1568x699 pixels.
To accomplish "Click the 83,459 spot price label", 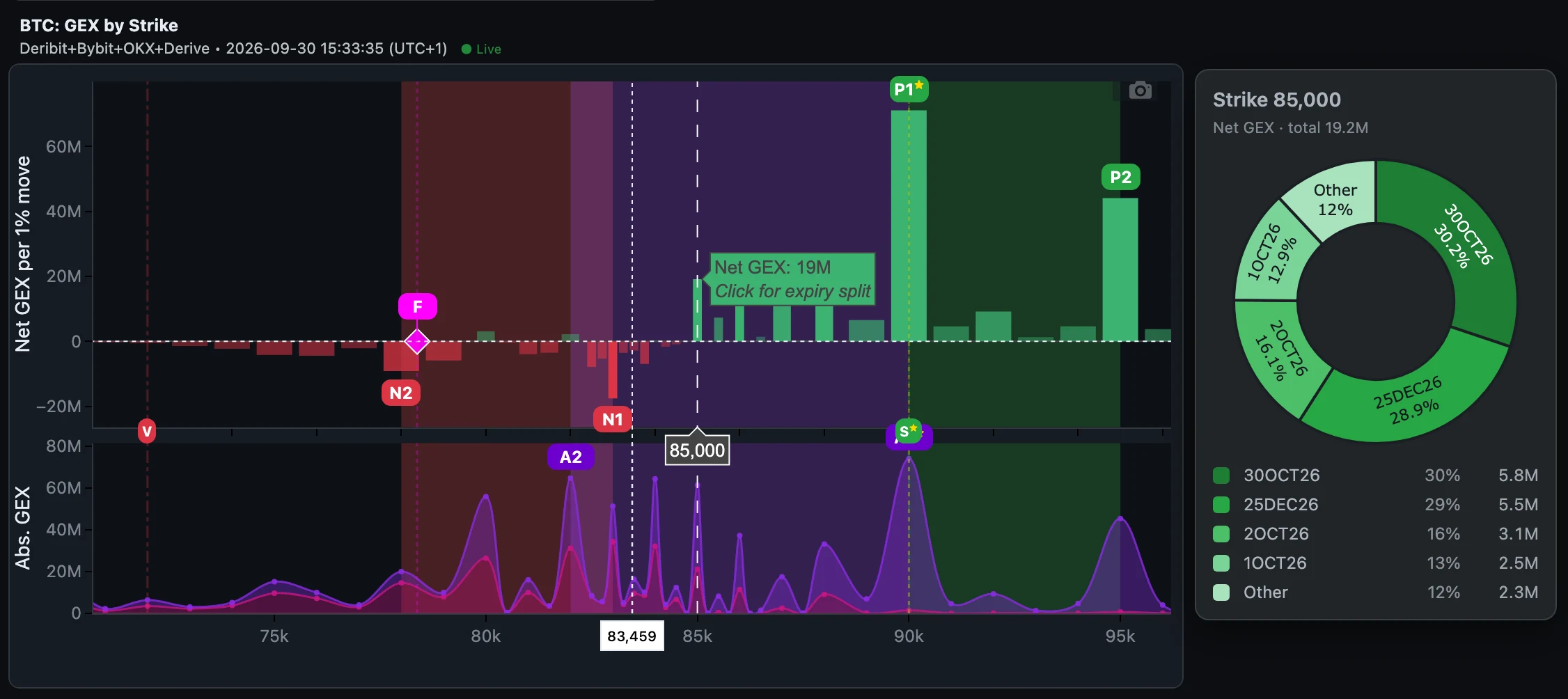I will click(x=632, y=636).
